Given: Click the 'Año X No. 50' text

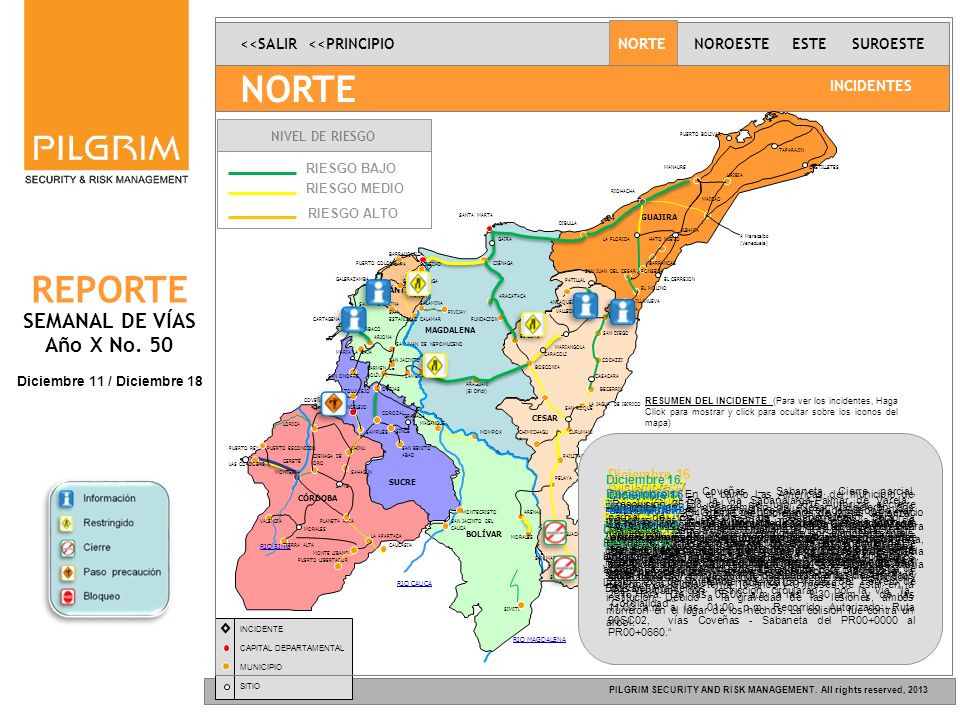Looking at the screenshot, I should pos(109,345).
